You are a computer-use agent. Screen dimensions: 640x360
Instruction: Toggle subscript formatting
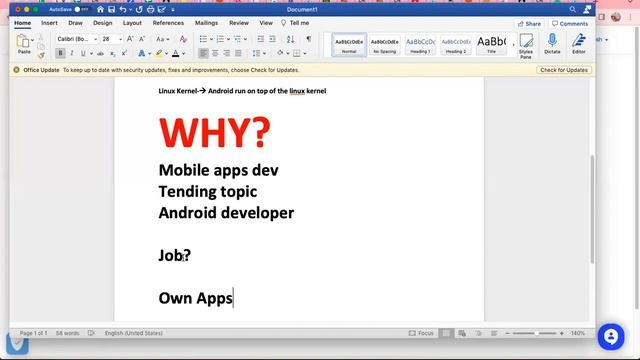pos(113,53)
